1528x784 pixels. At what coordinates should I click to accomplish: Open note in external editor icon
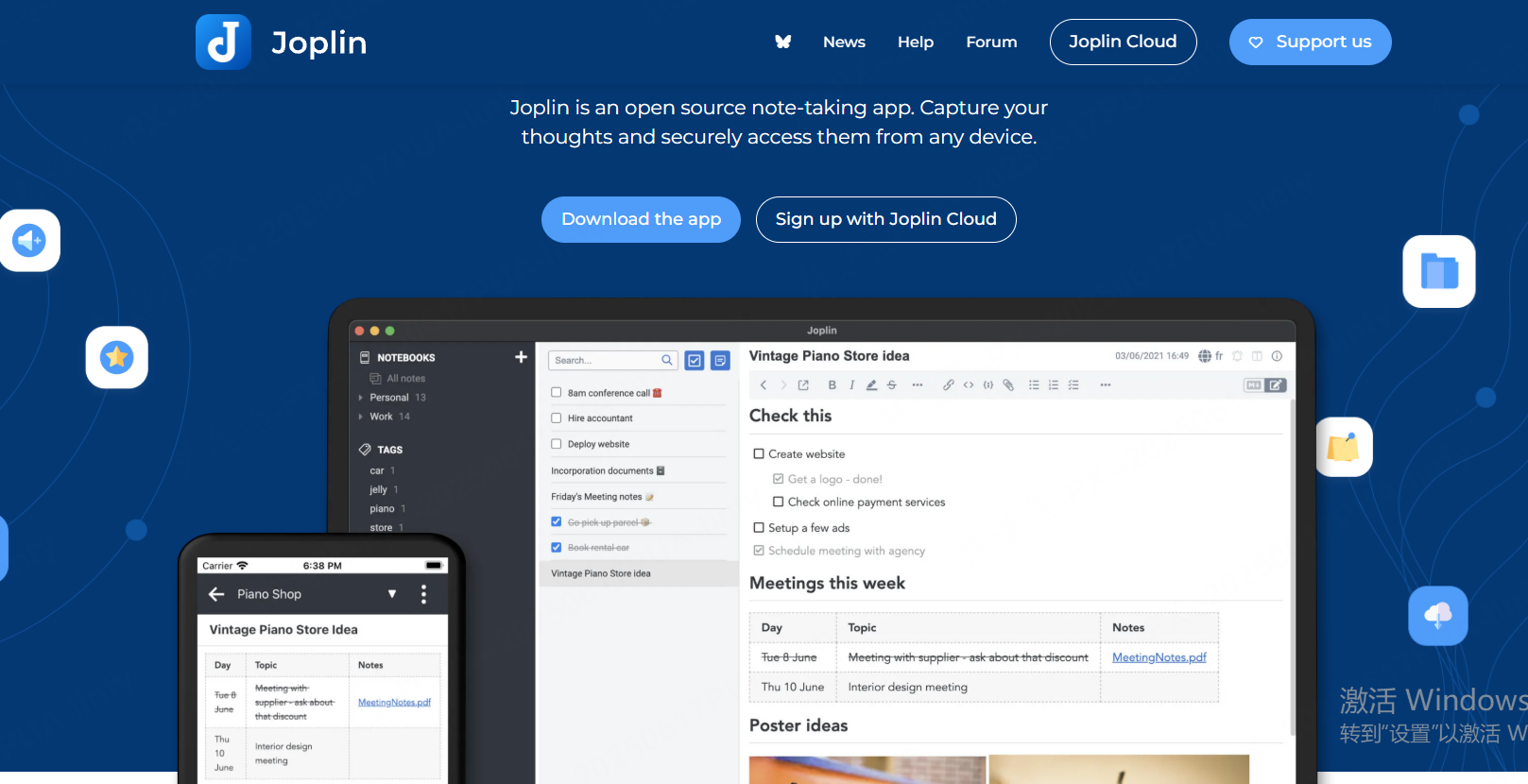803,384
